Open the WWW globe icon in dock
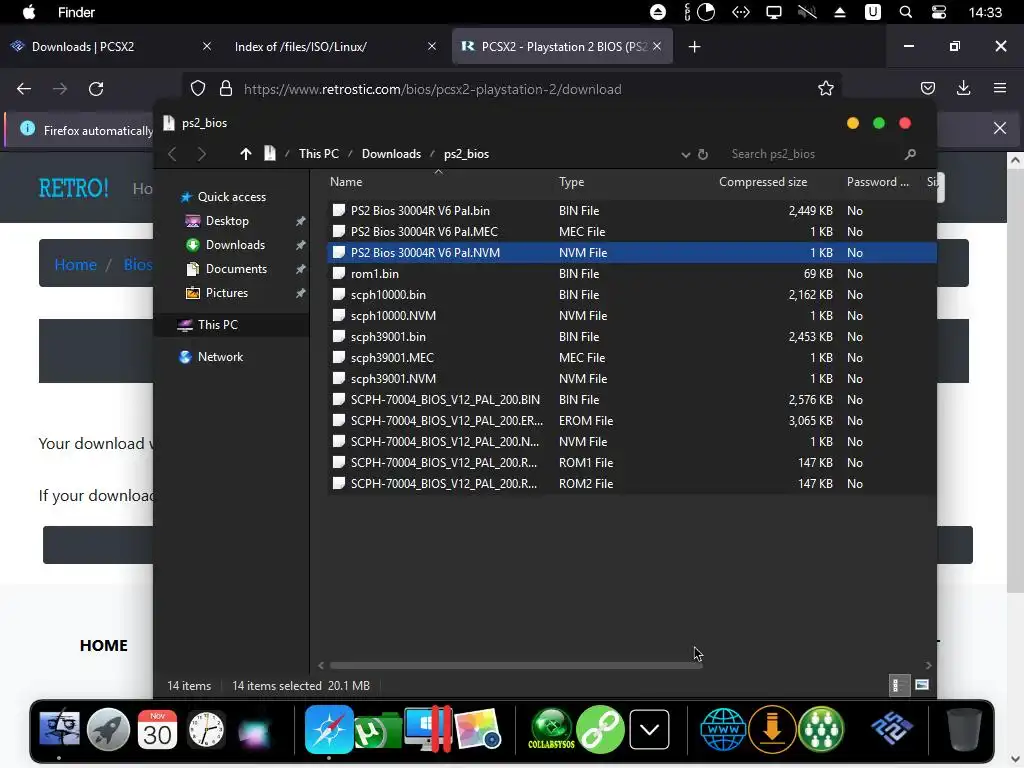 click(722, 729)
